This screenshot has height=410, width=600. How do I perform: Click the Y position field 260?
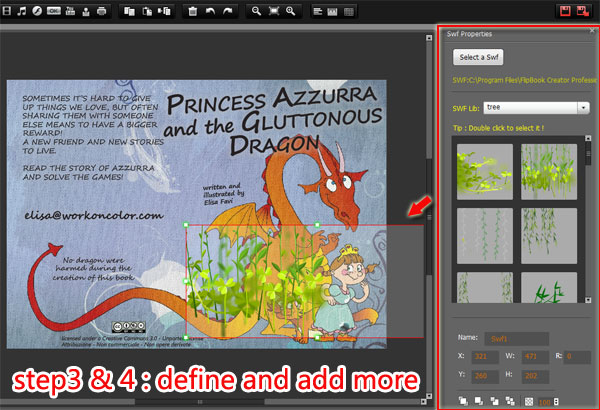[485, 376]
